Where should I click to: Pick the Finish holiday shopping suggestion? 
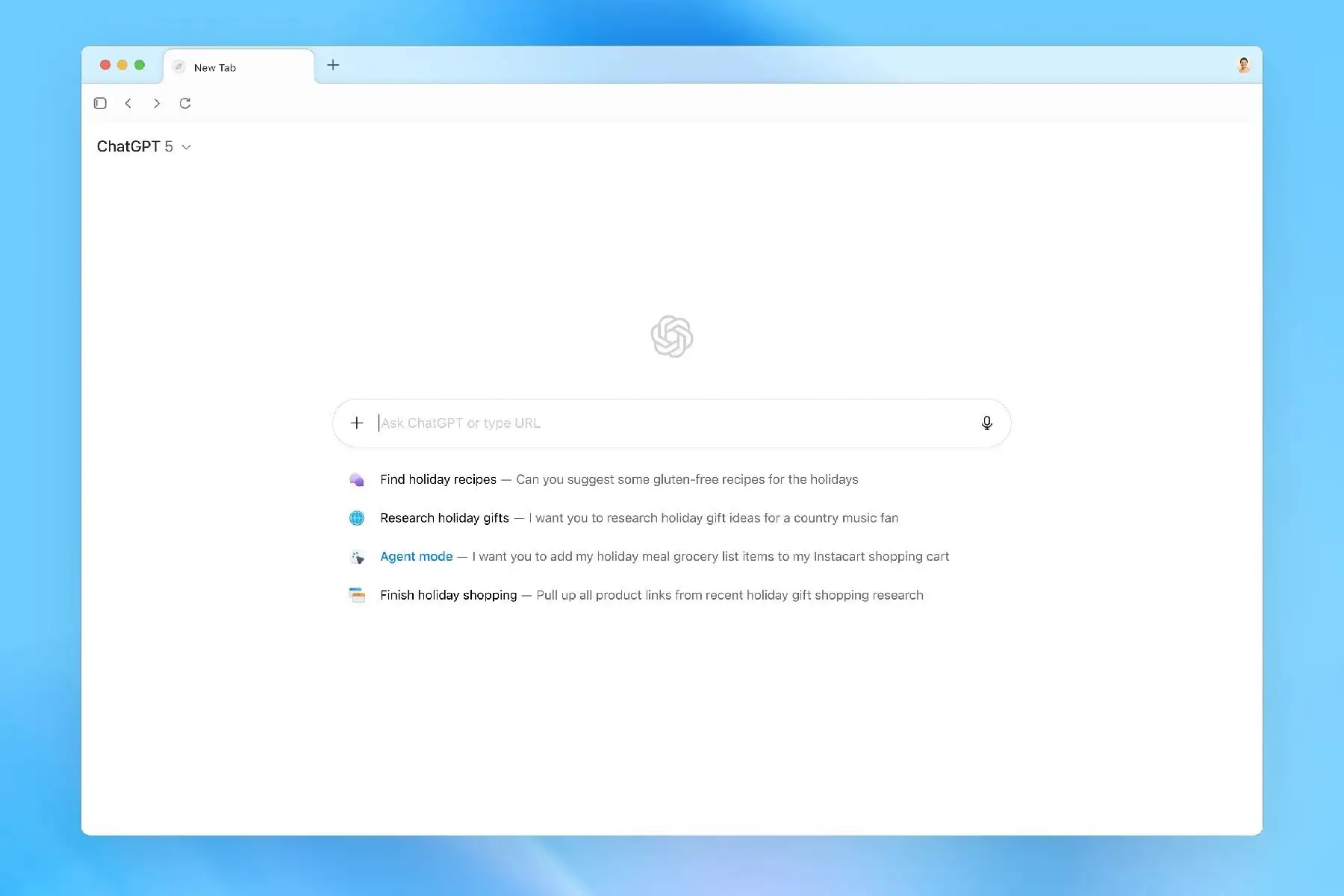448,595
